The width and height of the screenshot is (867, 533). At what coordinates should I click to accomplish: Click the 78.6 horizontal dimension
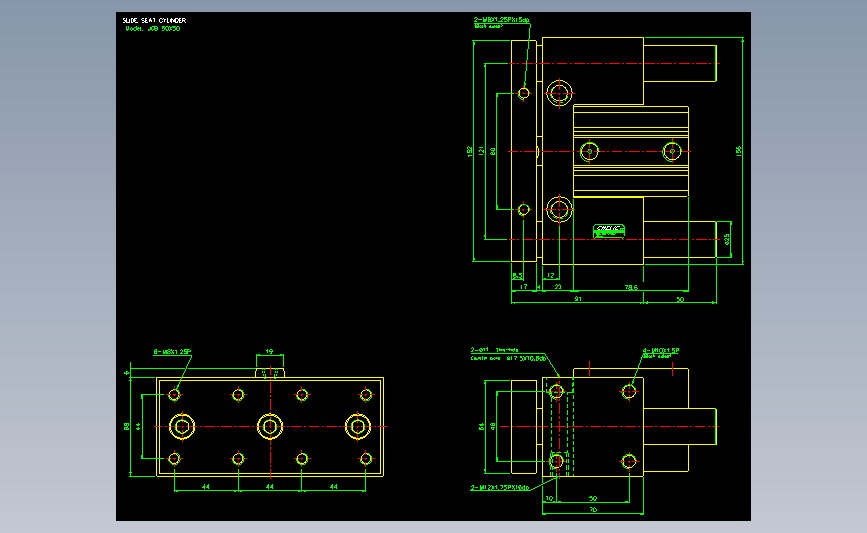631,287
